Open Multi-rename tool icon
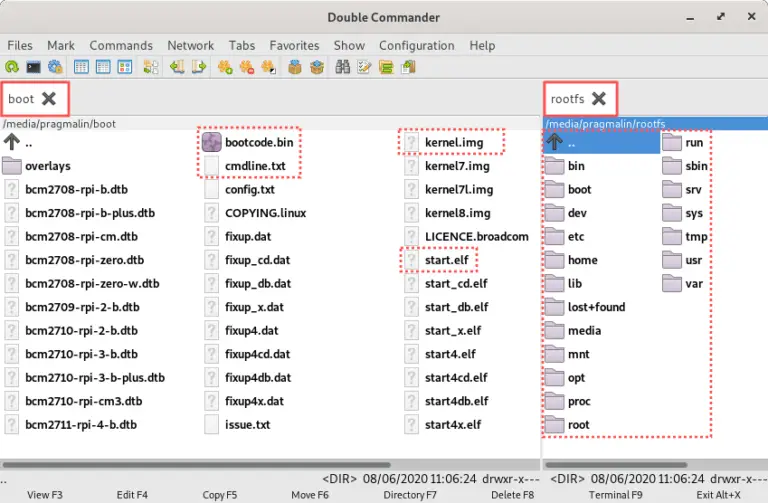The image size is (768, 503). tap(364, 67)
